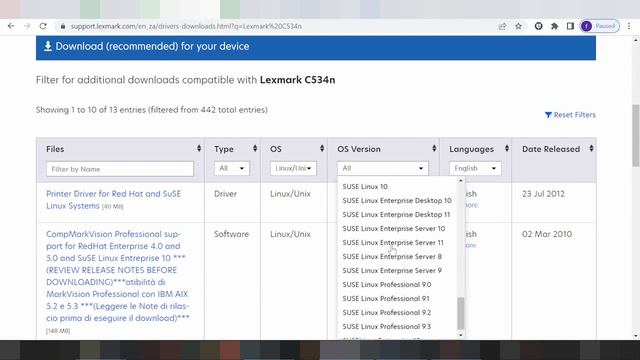Open Chrome three-dot menu

tap(629, 26)
